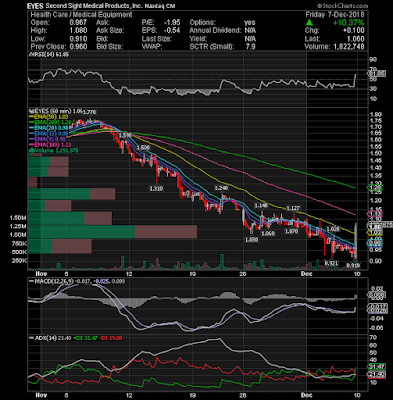Click the 1.50M volume scale label
The height and width of the screenshot is (400, 393).
point(18,218)
